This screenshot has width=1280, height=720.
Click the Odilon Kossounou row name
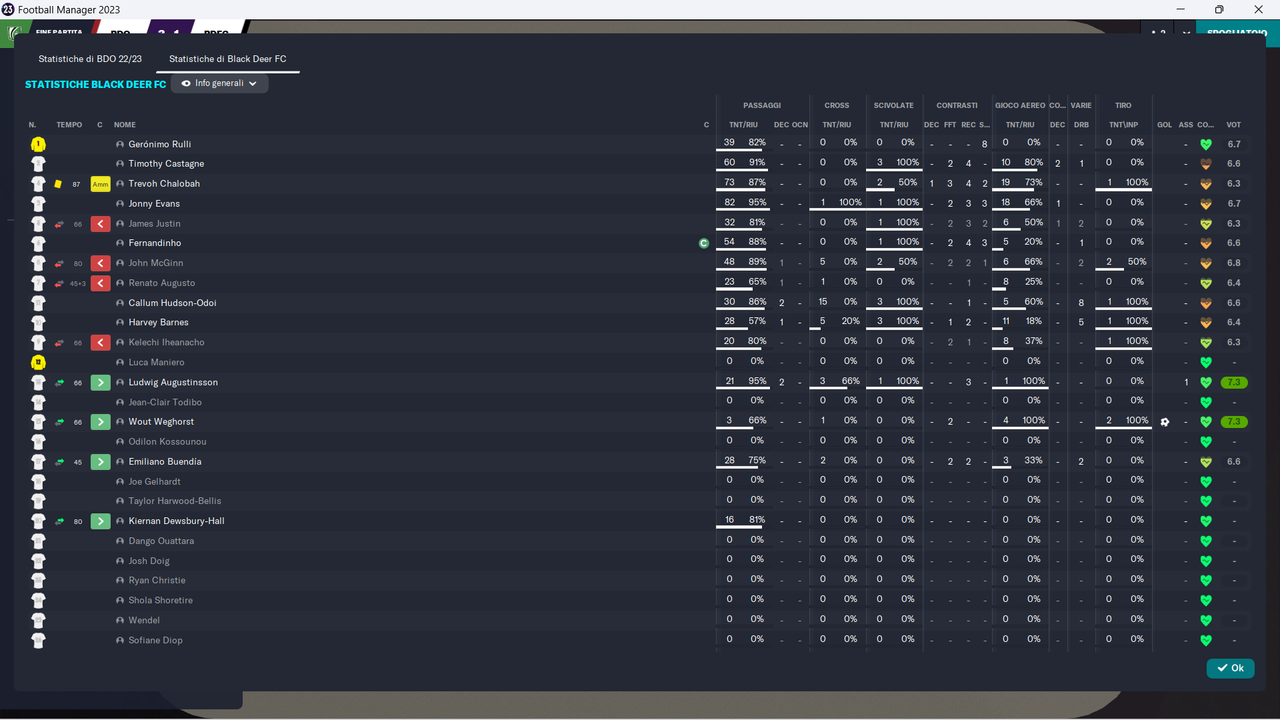(x=167, y=442)
